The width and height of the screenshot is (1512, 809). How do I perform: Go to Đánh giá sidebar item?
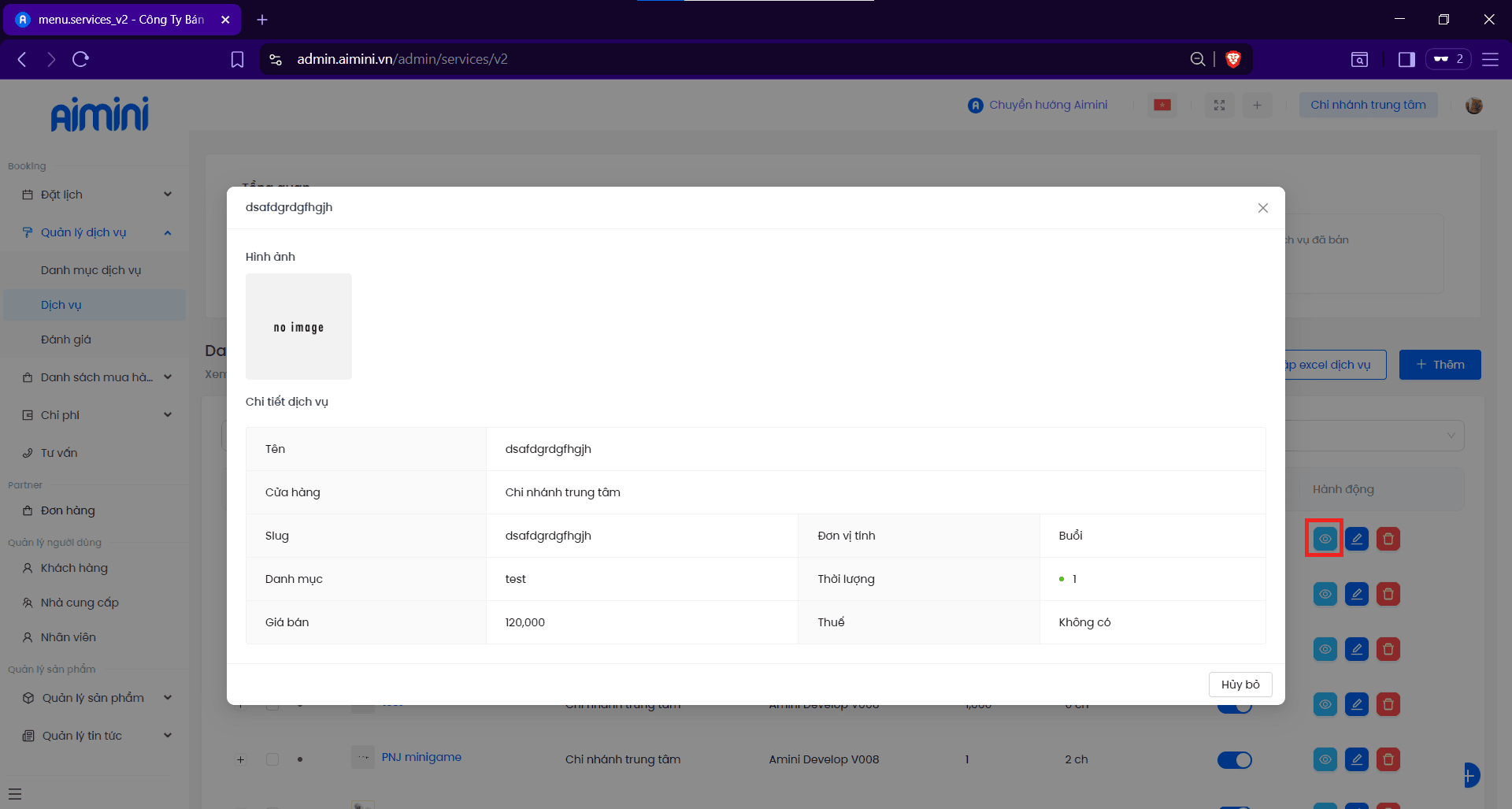66,340
